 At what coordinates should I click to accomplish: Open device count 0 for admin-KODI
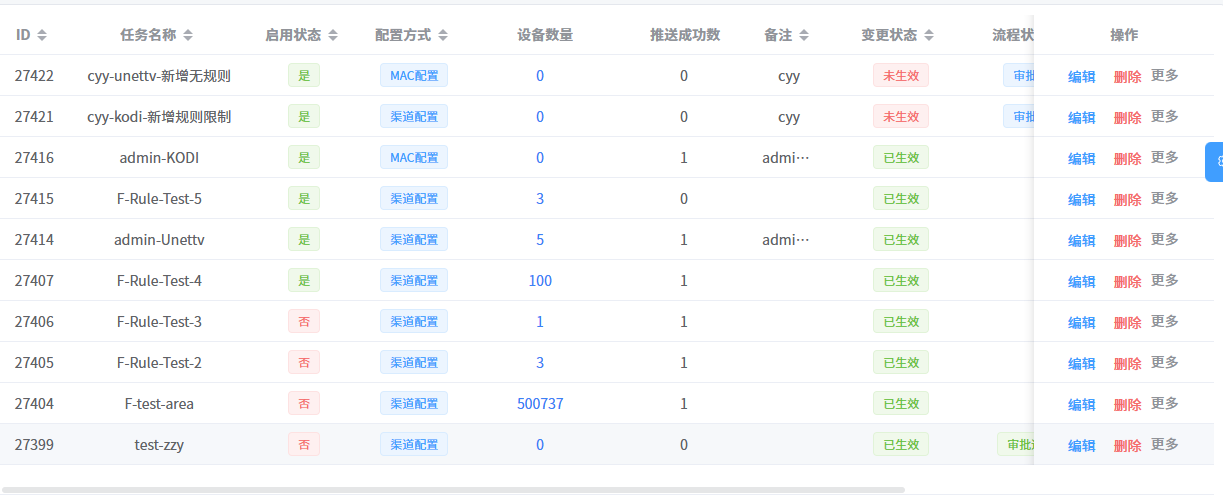(x=540, y=157)
